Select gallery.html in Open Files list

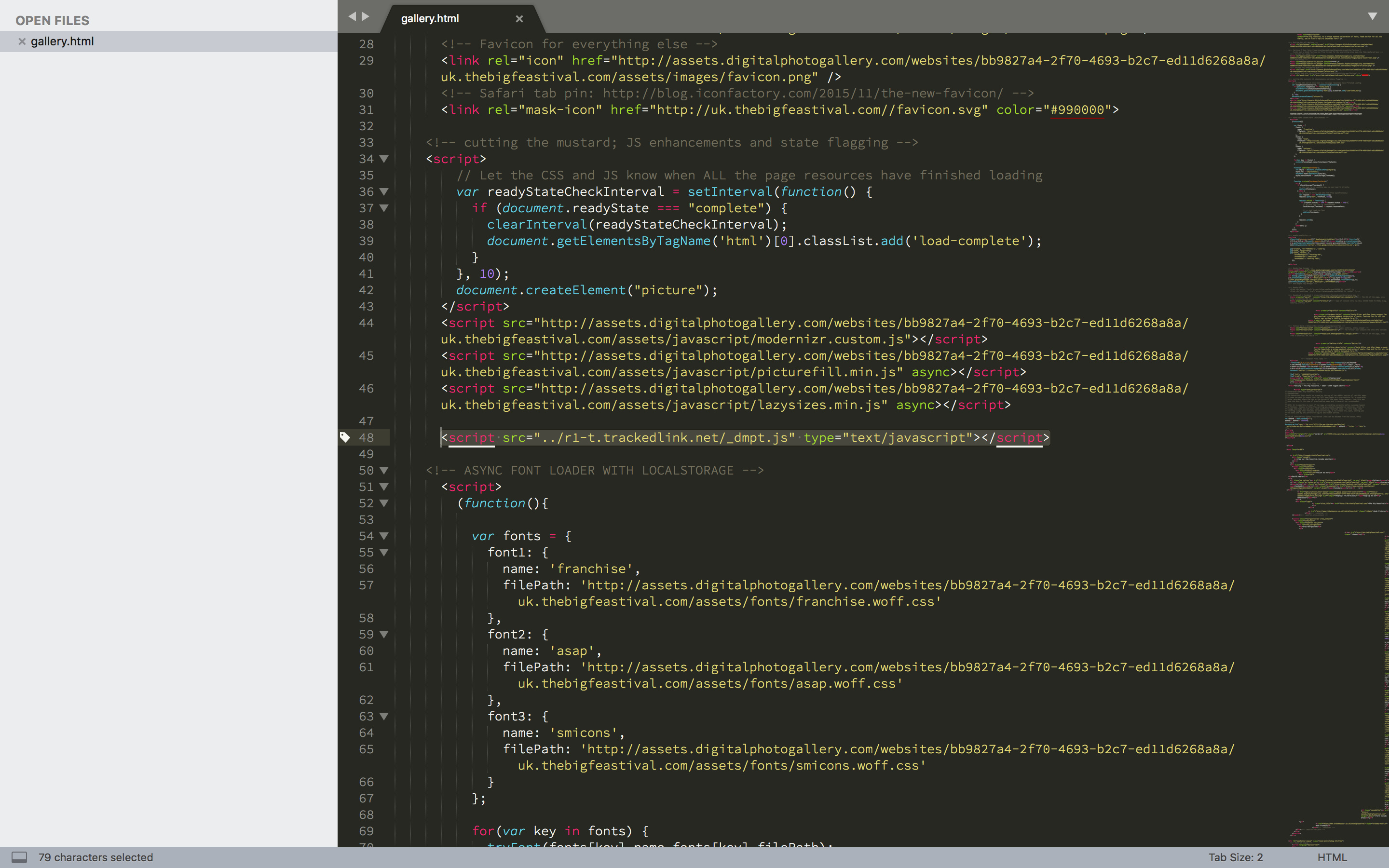169,41
